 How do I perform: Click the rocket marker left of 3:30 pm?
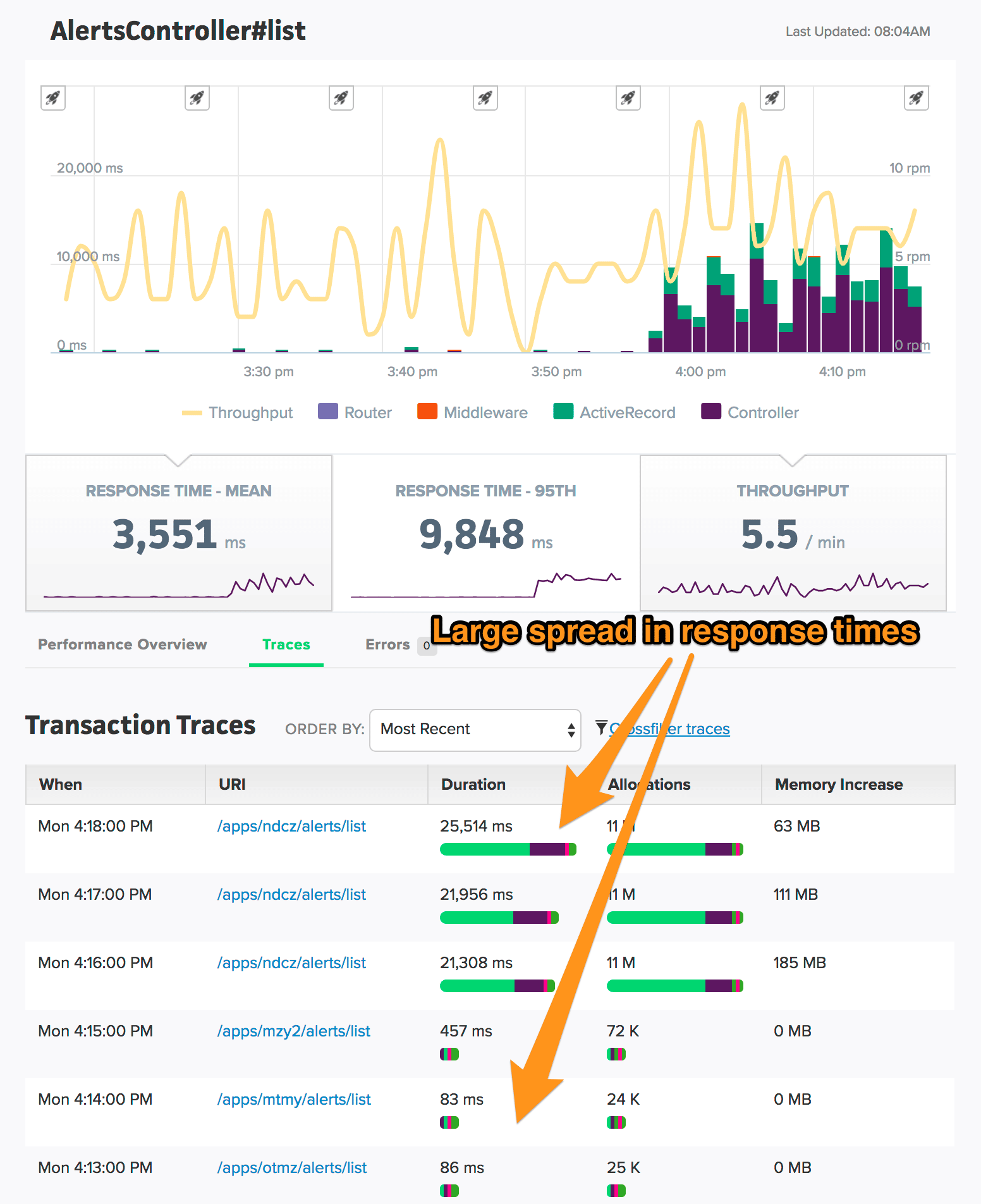(x=197, y=98)
